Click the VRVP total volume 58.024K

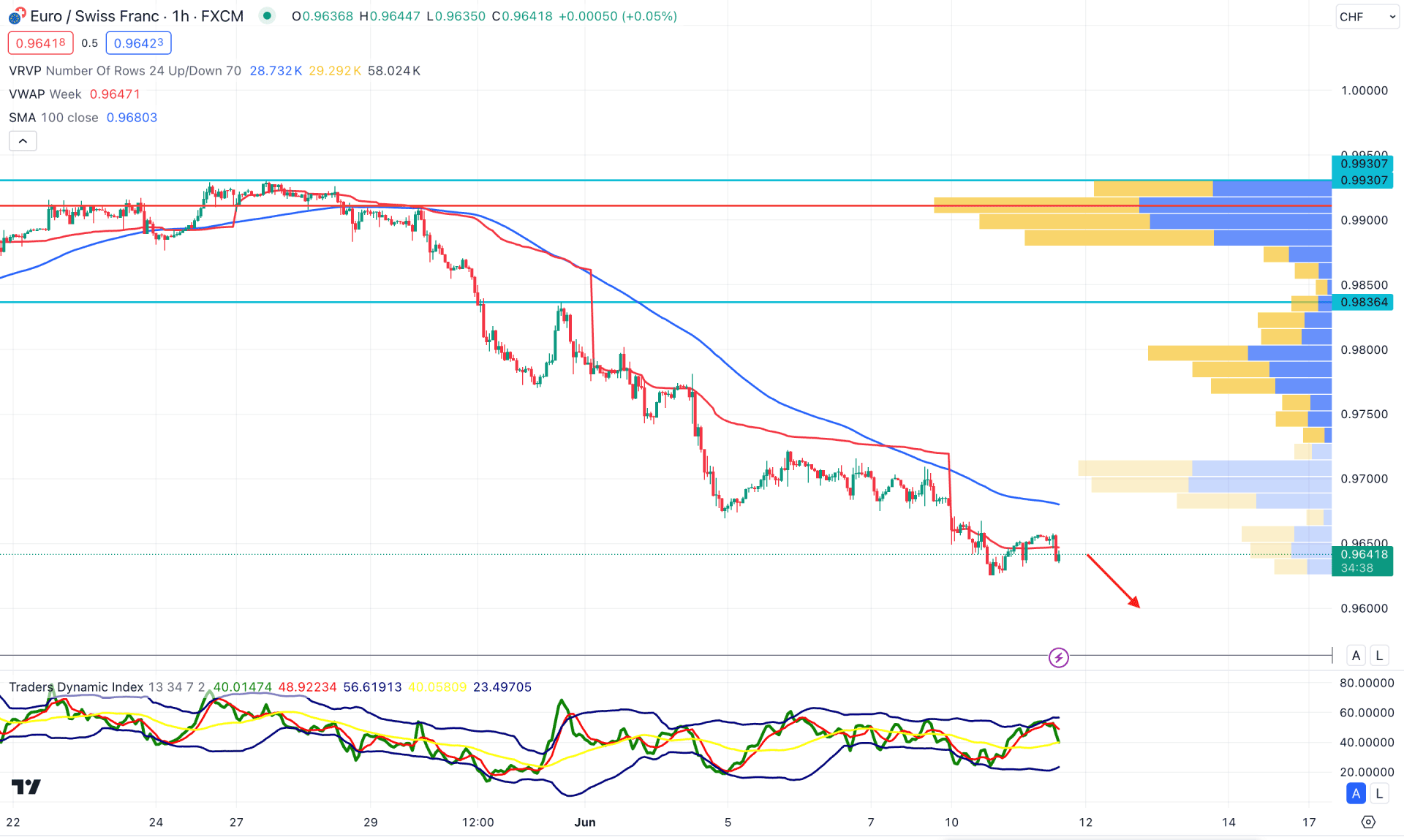pos(394,71)
